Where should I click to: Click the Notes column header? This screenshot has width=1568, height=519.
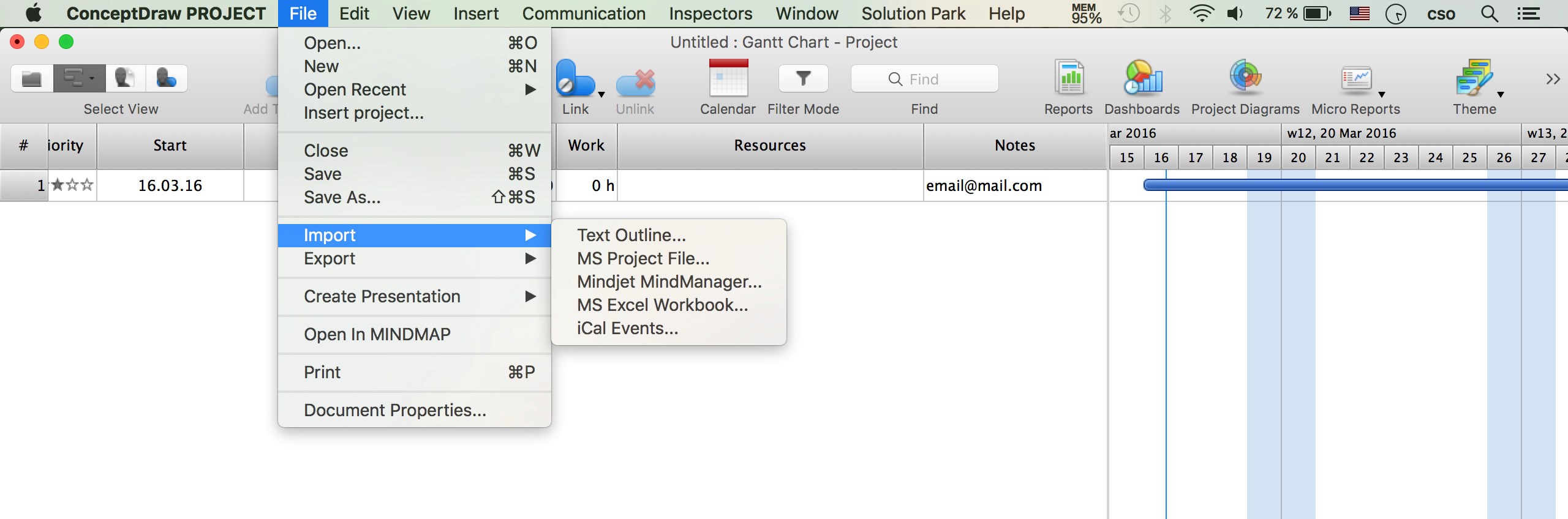click(x=1015, y=146)
